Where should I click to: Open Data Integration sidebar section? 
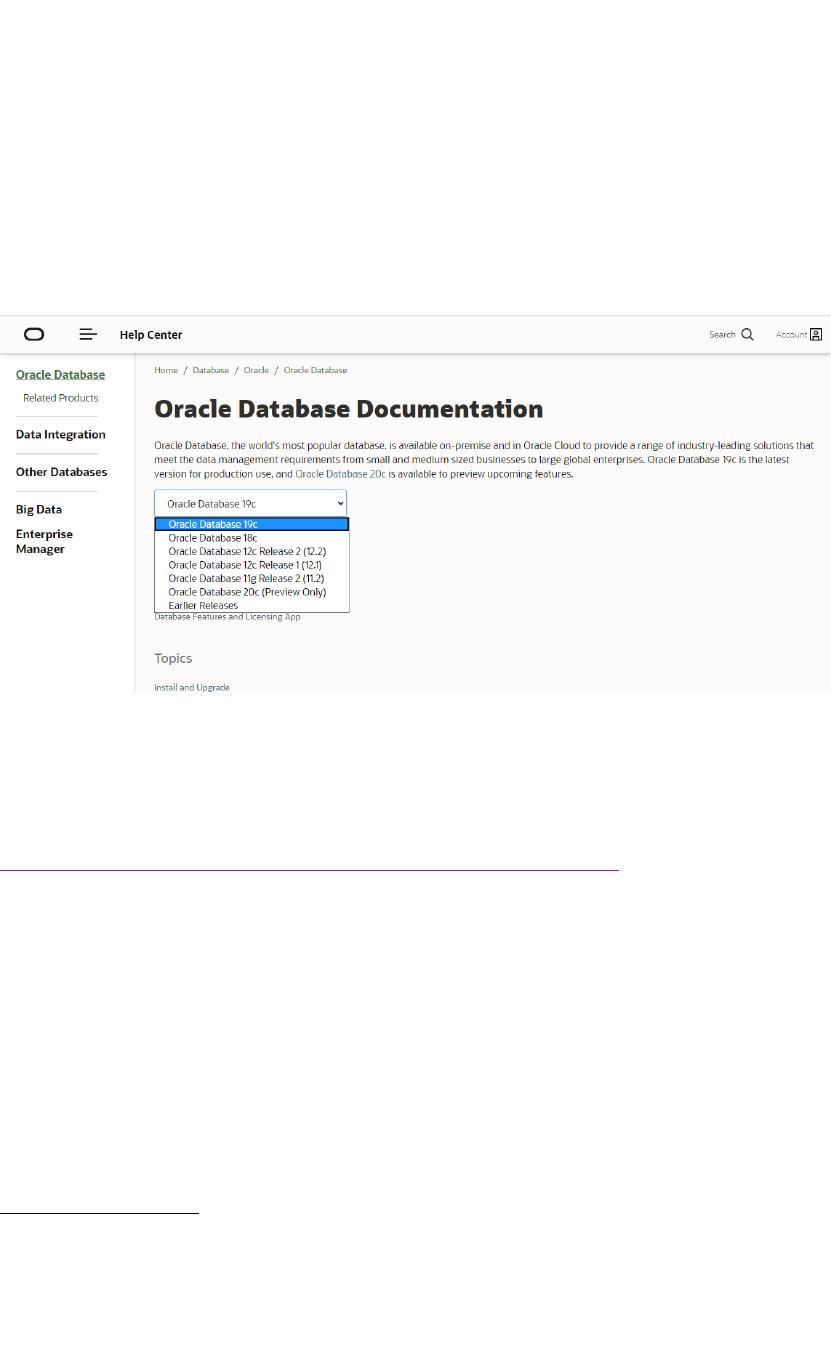tap(60, 434)
